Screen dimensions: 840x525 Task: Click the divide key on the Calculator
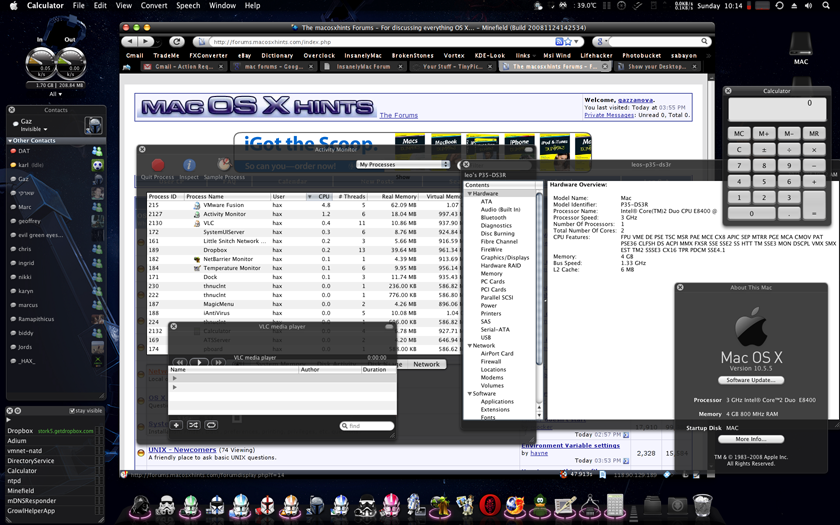click(x=789, y=150)
